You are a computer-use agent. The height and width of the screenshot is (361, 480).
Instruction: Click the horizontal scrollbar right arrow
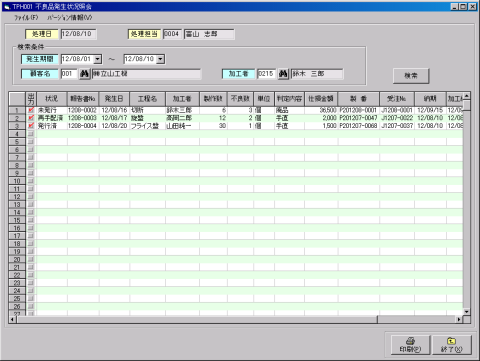[x=459, y=319]
